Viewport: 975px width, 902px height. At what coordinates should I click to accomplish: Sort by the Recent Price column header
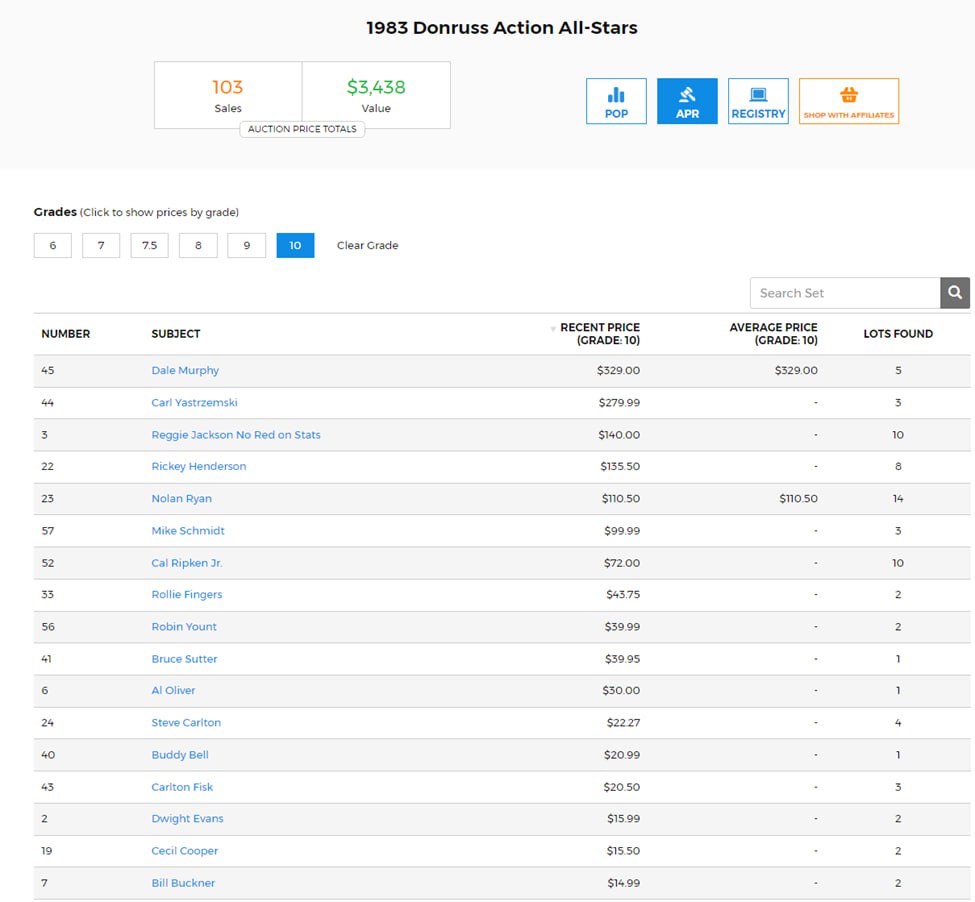pyautogui.click(x=599, y=334)
